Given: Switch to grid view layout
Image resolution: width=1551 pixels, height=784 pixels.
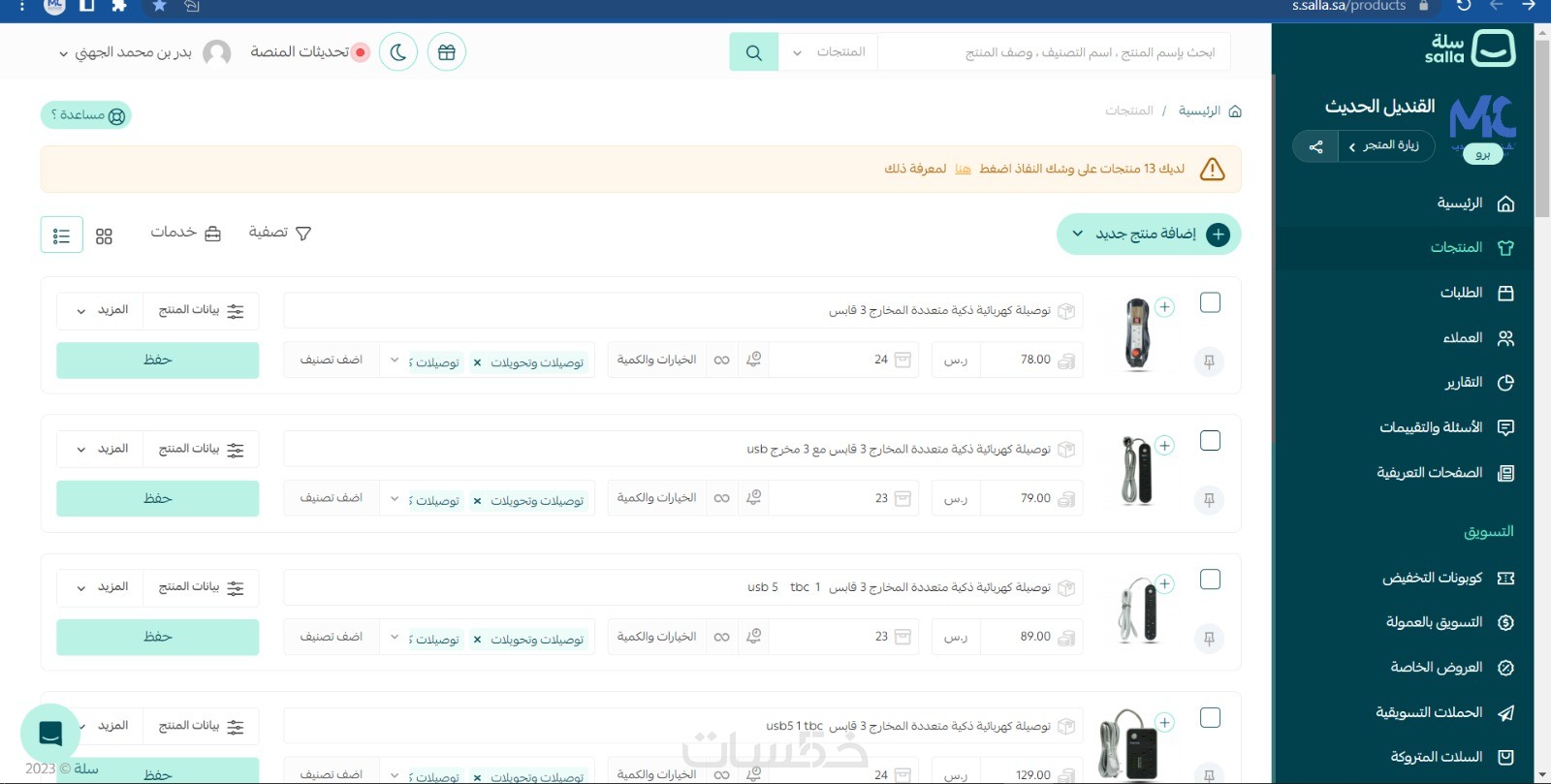Looking at the screenshot, I should tap(104, 235).
